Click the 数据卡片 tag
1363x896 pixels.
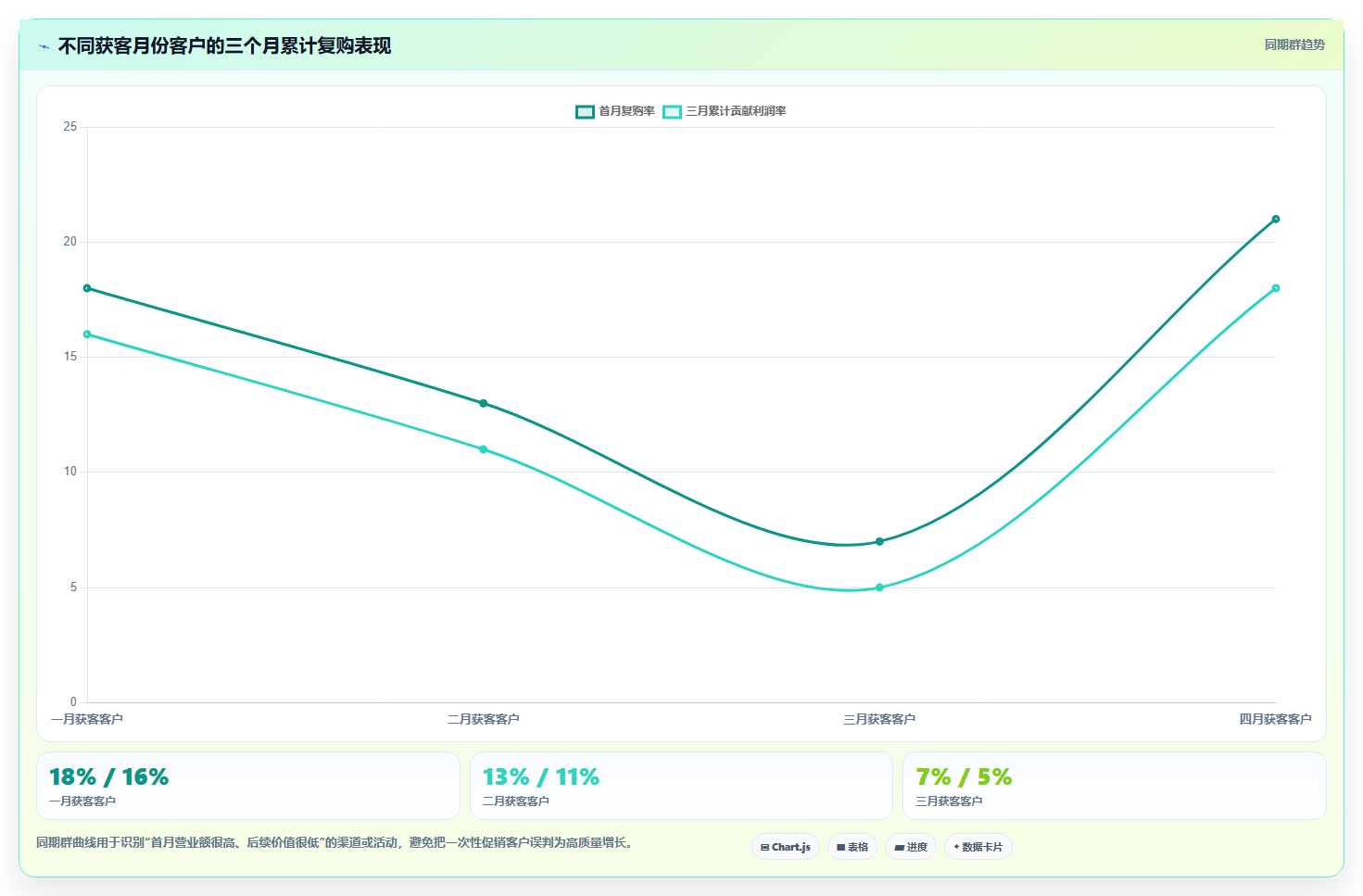pyautogui.click(x=978, y=847)
